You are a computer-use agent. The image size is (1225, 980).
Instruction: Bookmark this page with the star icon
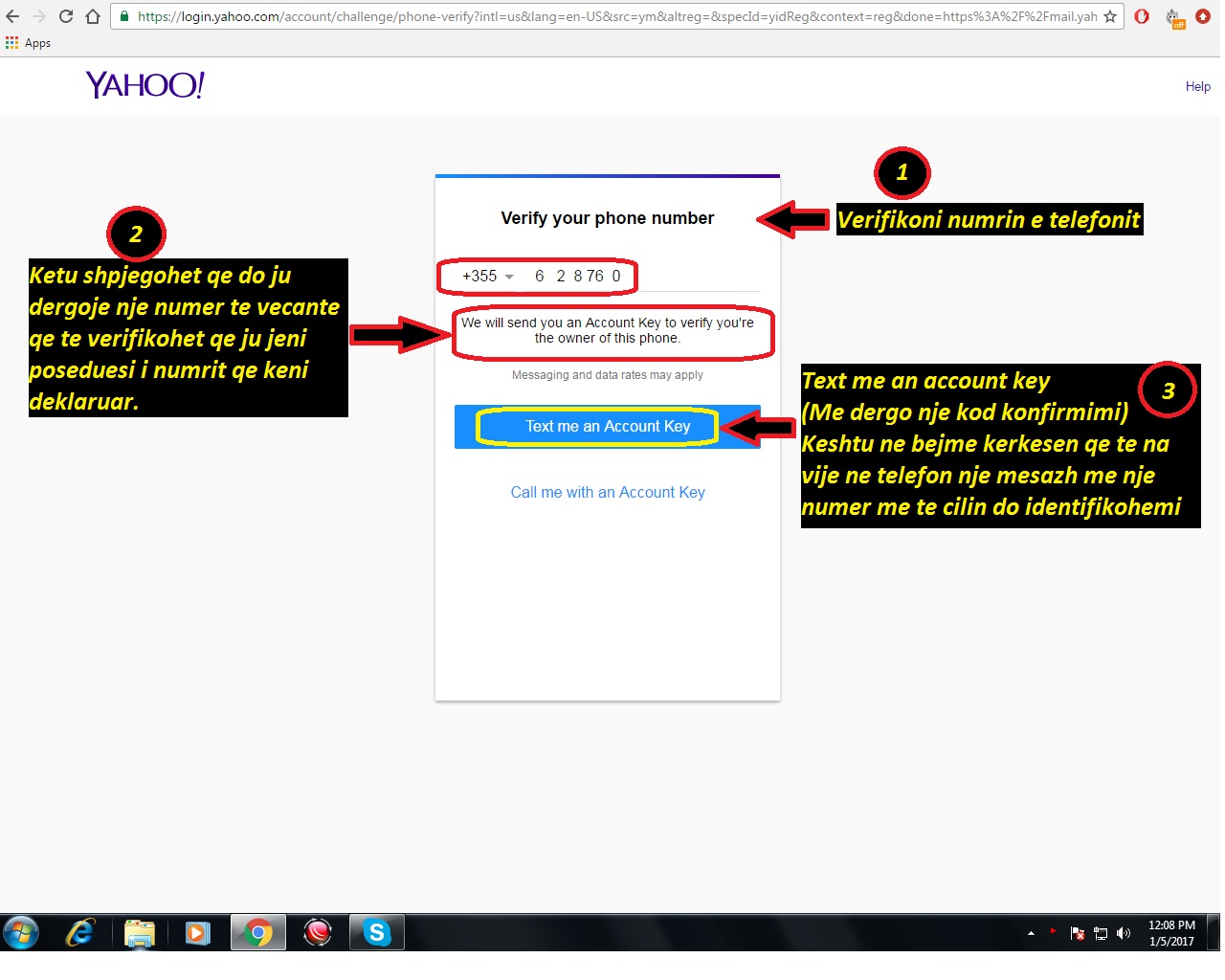pyautogui.click(x=1110, y=16)
